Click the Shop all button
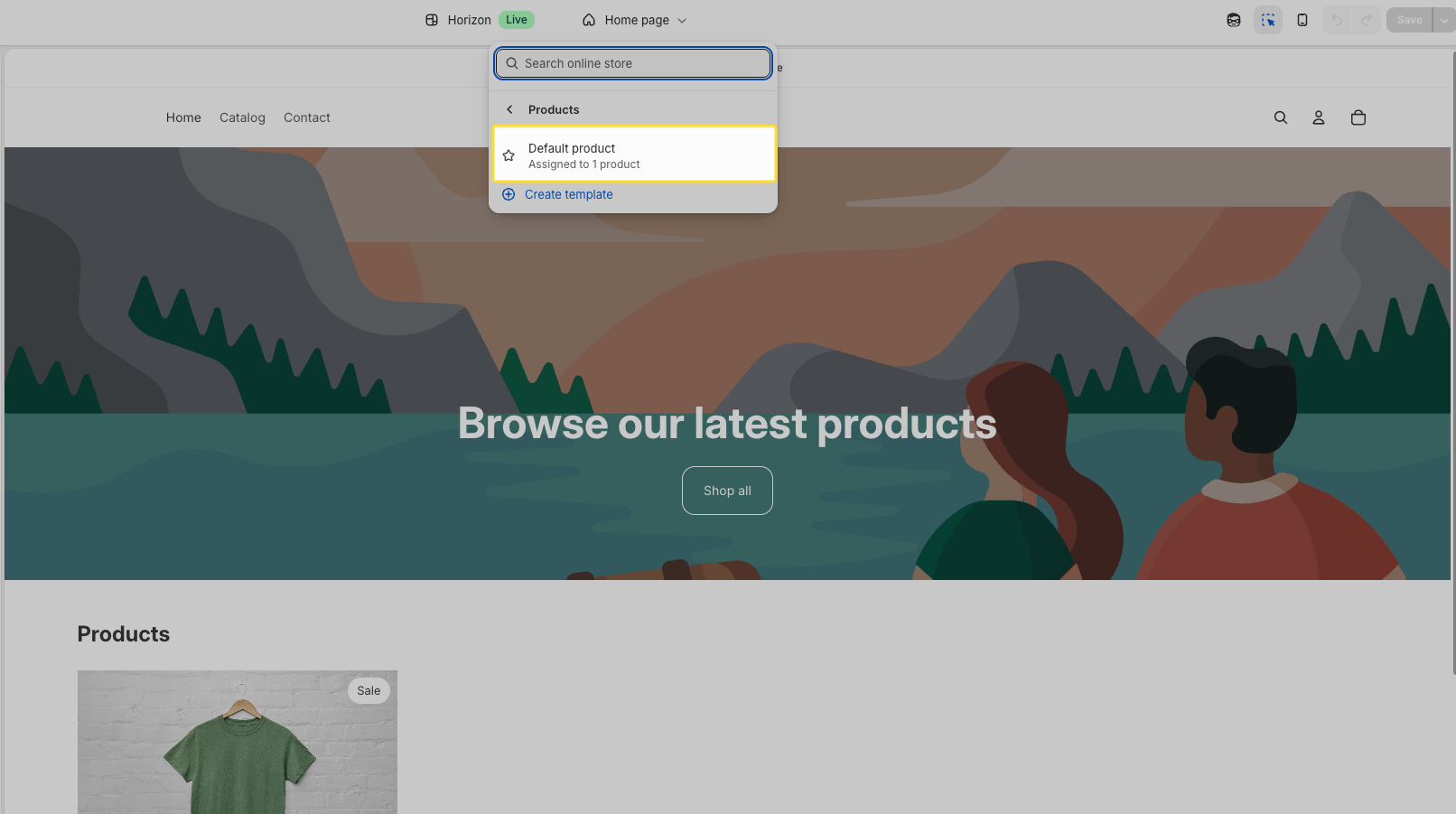Image resolution: width=1456 pixels, height=814 pixels. 727,491
